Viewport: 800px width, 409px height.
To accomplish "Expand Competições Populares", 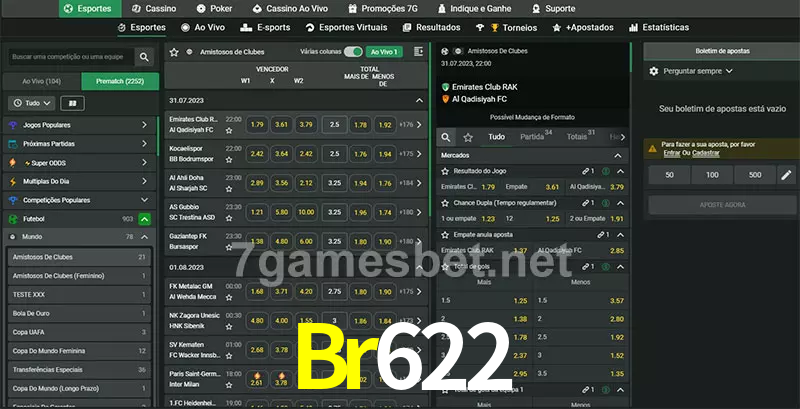I will coord(144,200).
